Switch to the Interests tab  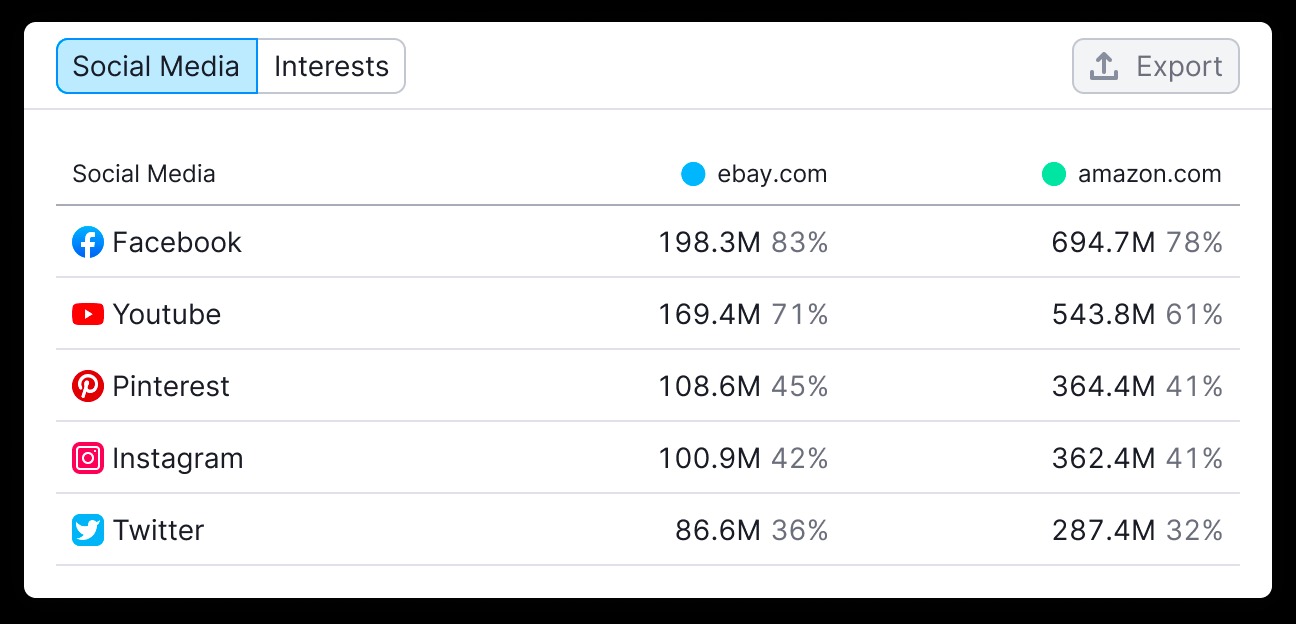[x=331, y=66]
